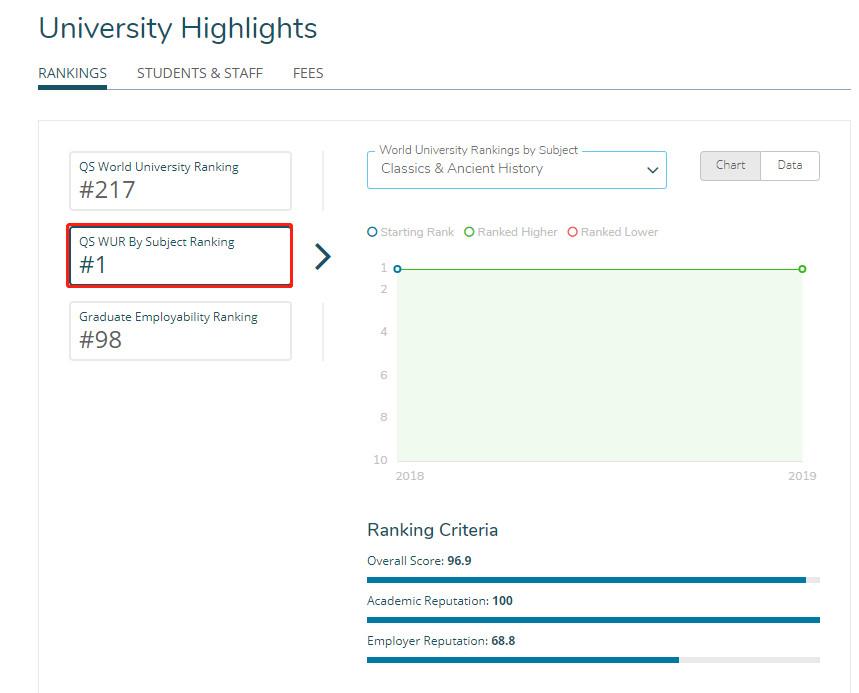The width and height of the screenshot is (859, 693).
Task: Open the World University Rankings by Subject dropdown
Action: (505, 169)
